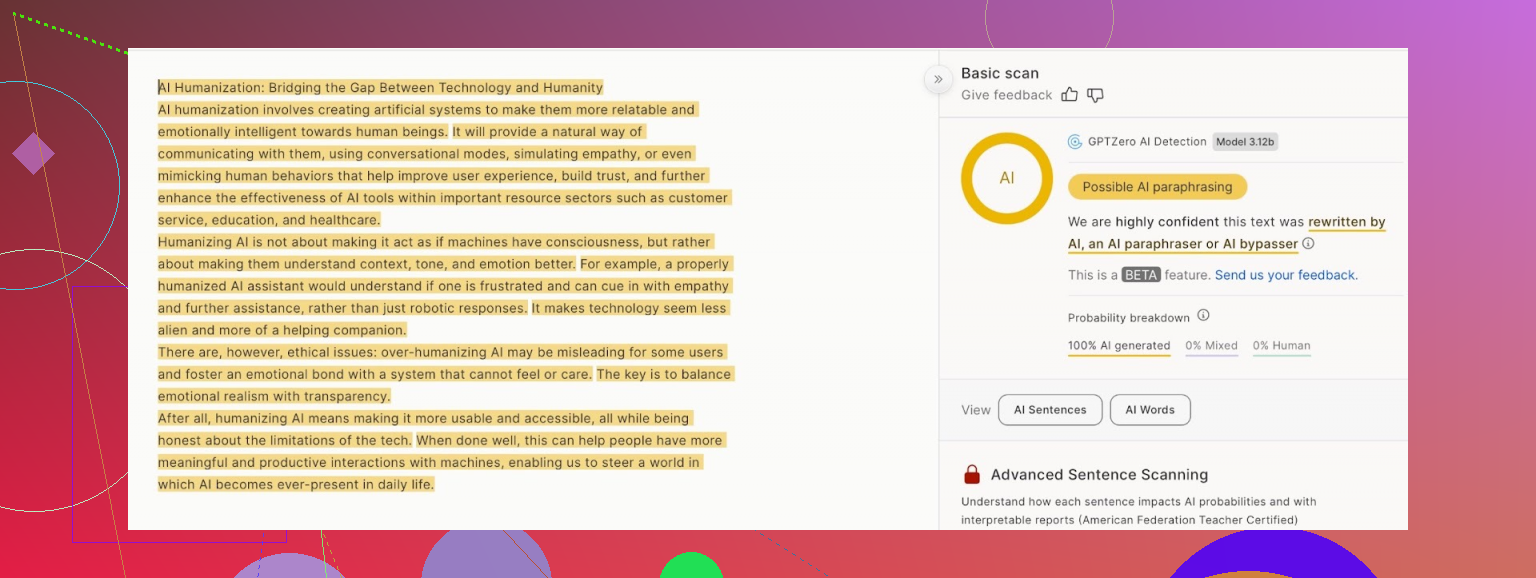Toggle the AI Words view
This screenshot has width=1536, height=578.
point(1150,410)
